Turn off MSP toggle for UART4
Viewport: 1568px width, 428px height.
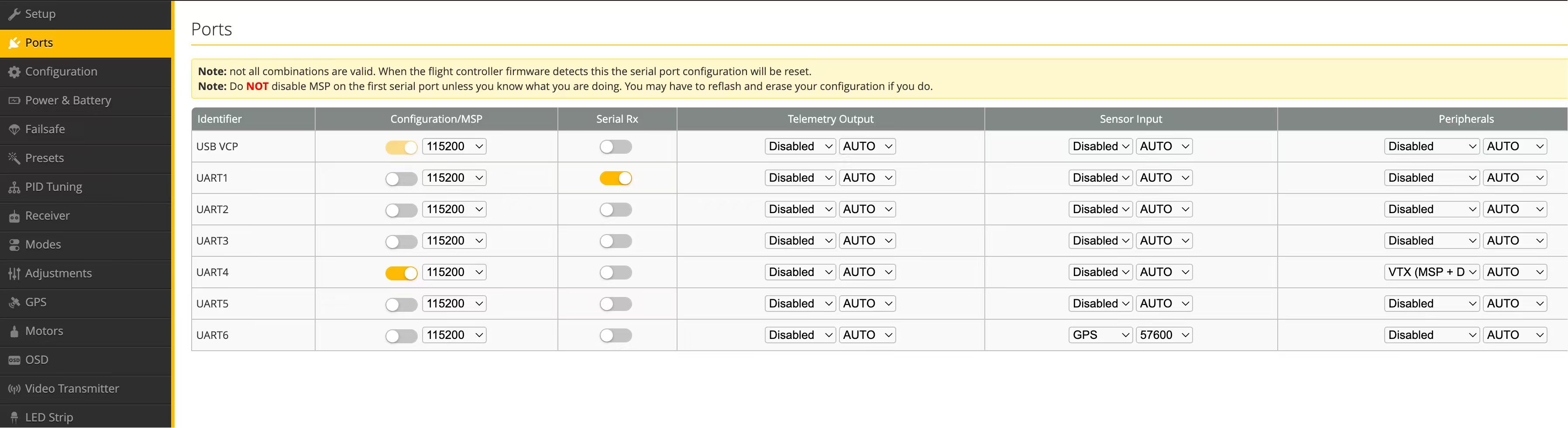pos(401,273)
